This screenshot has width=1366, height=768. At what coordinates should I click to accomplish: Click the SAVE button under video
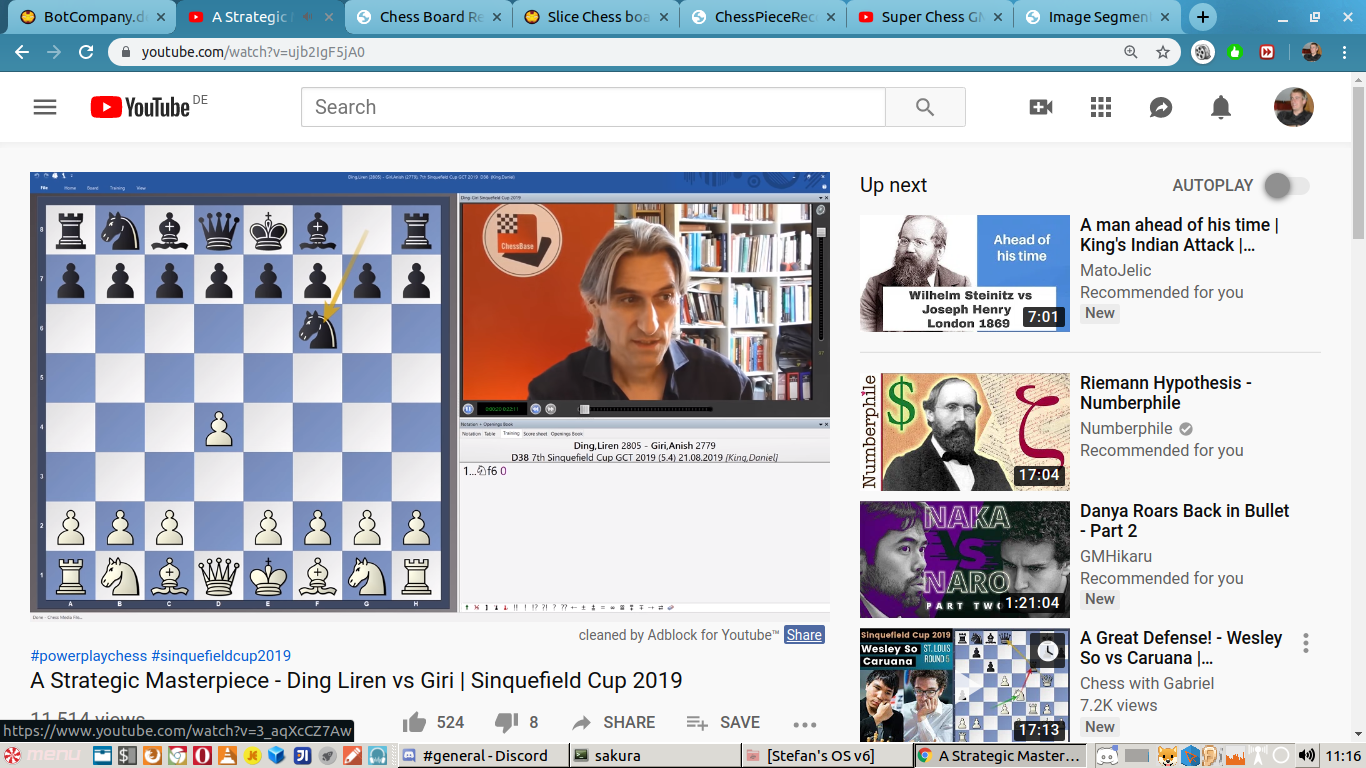click(723, 722)
